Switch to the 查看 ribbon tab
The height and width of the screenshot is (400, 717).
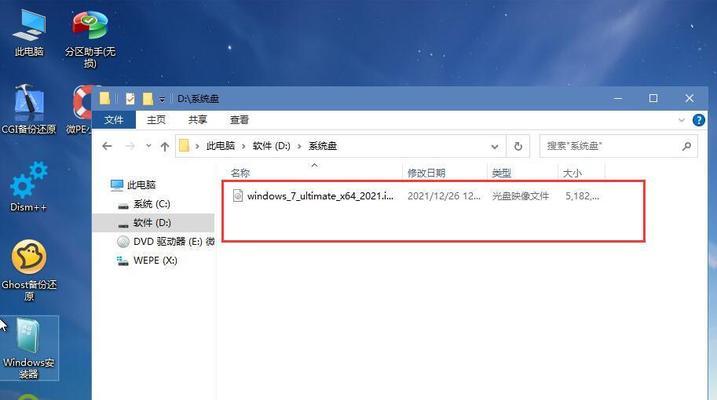pos(239,120)
